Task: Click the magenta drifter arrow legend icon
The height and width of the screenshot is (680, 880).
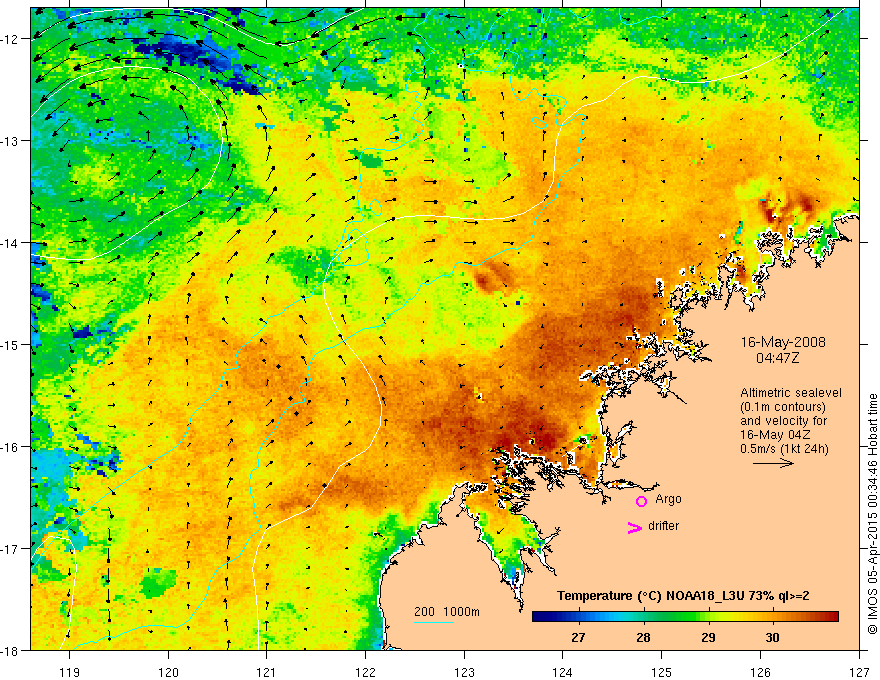Action: [x=635, y=527]
